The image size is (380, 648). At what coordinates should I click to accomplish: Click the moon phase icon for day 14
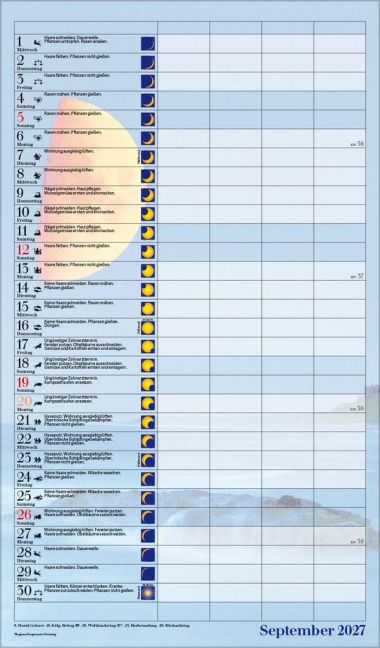coord(148,290)
